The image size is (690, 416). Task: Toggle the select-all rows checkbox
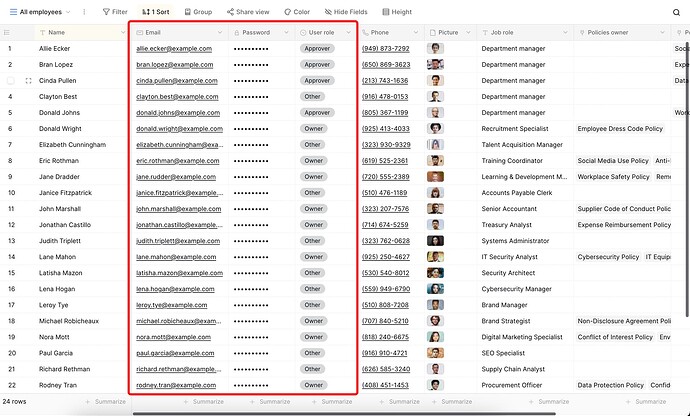tap(10, 33)
